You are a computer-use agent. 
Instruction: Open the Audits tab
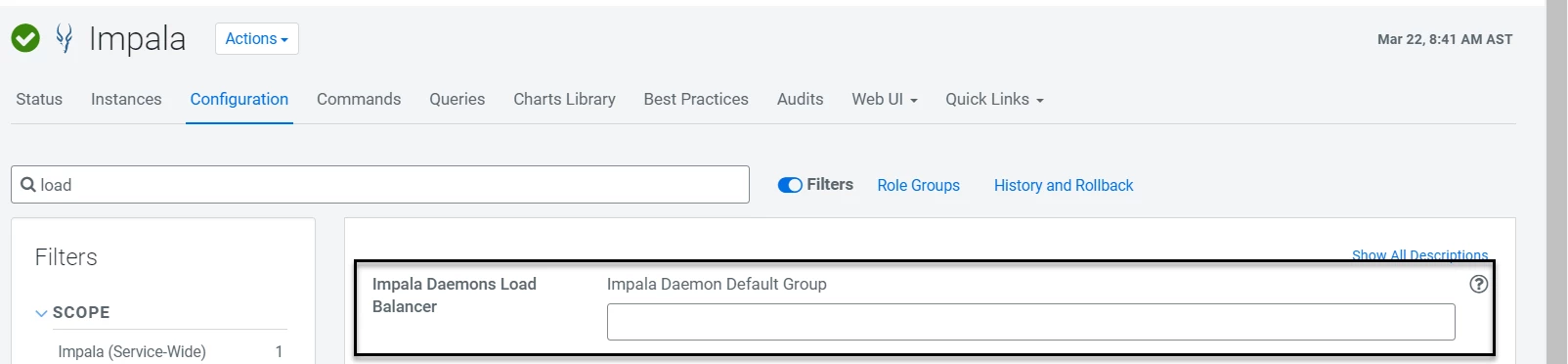pos(800,99)
